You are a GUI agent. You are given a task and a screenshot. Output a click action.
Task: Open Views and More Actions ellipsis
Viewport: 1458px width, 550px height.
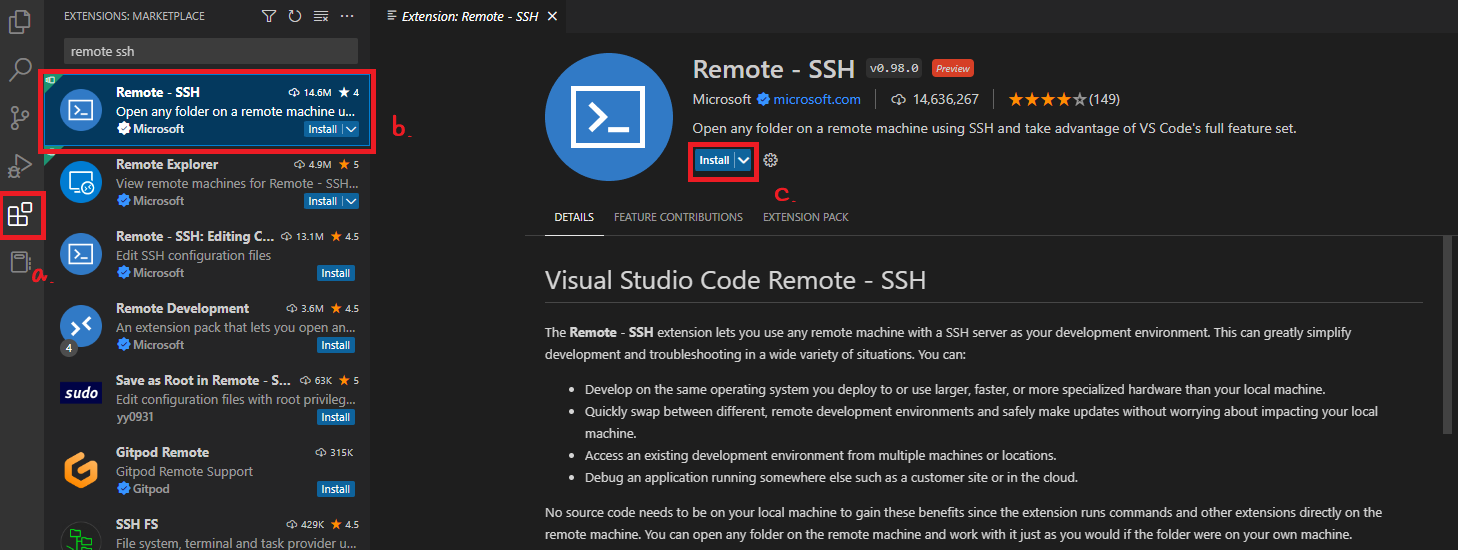pos(347,16)
